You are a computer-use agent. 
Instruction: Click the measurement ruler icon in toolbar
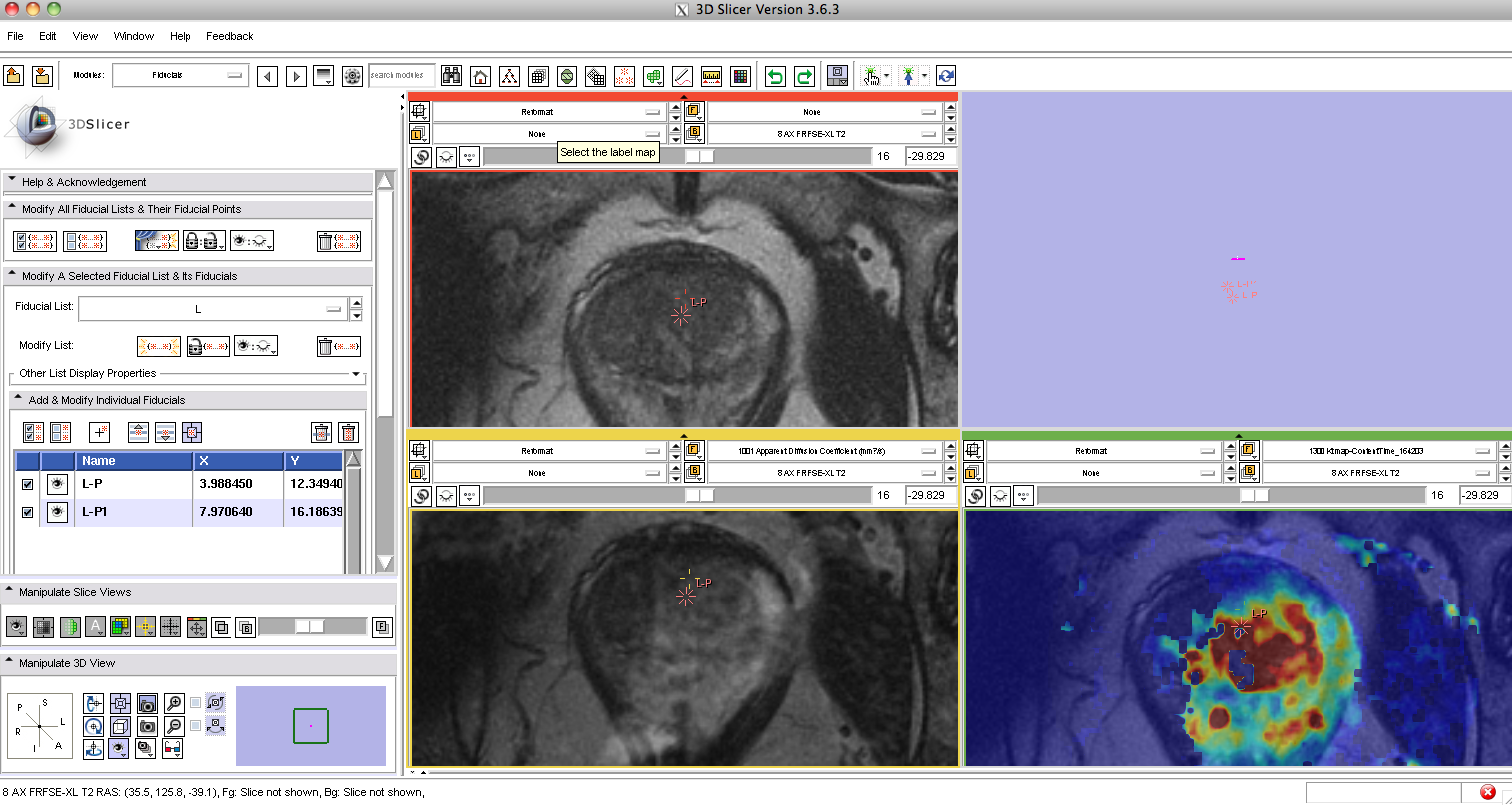(711, 76)
